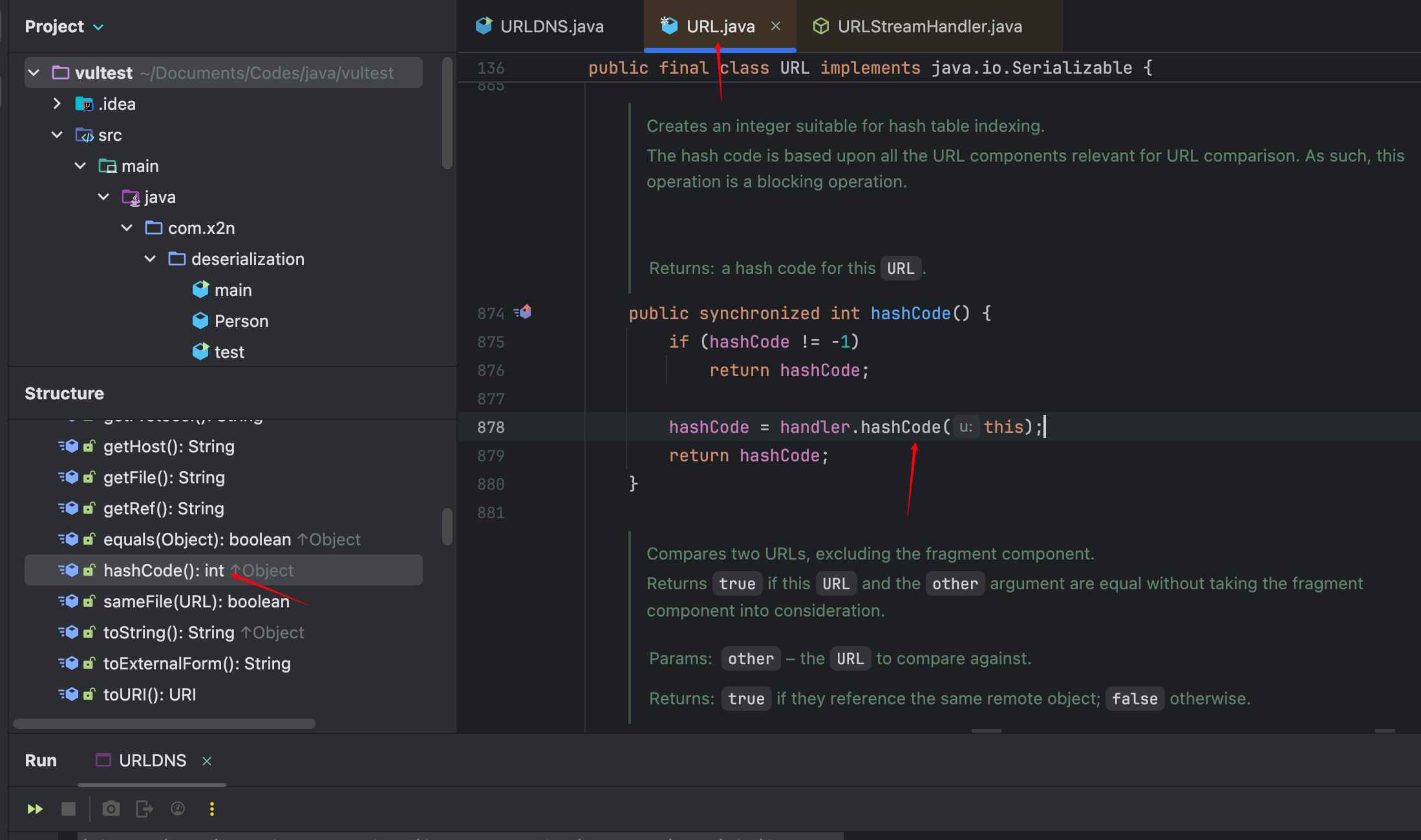Screen dimensions: 1421x840
Task: Click the com.x2n package folder icon
Action: pyautogui.click(x=154, y=227)
